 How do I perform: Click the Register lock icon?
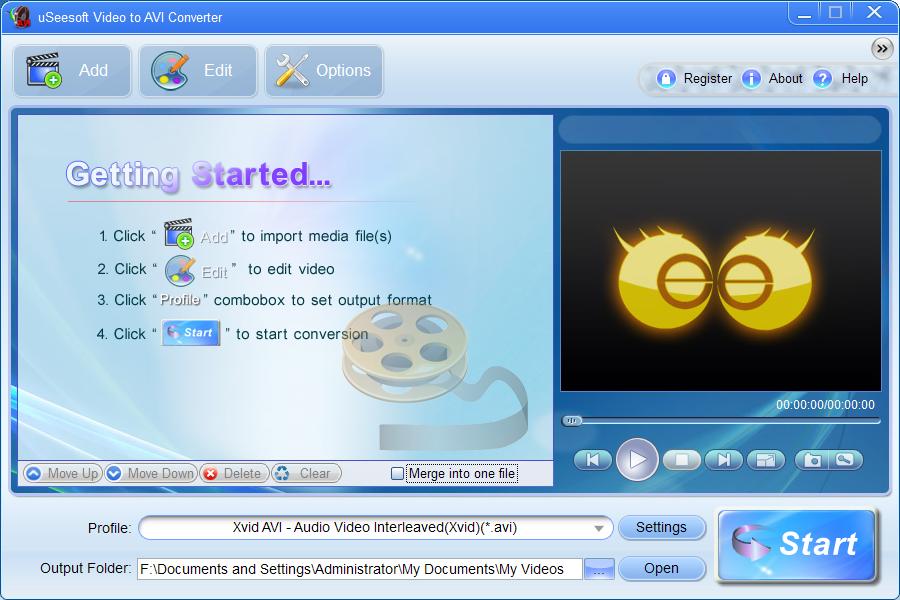[x=666, y=79]
